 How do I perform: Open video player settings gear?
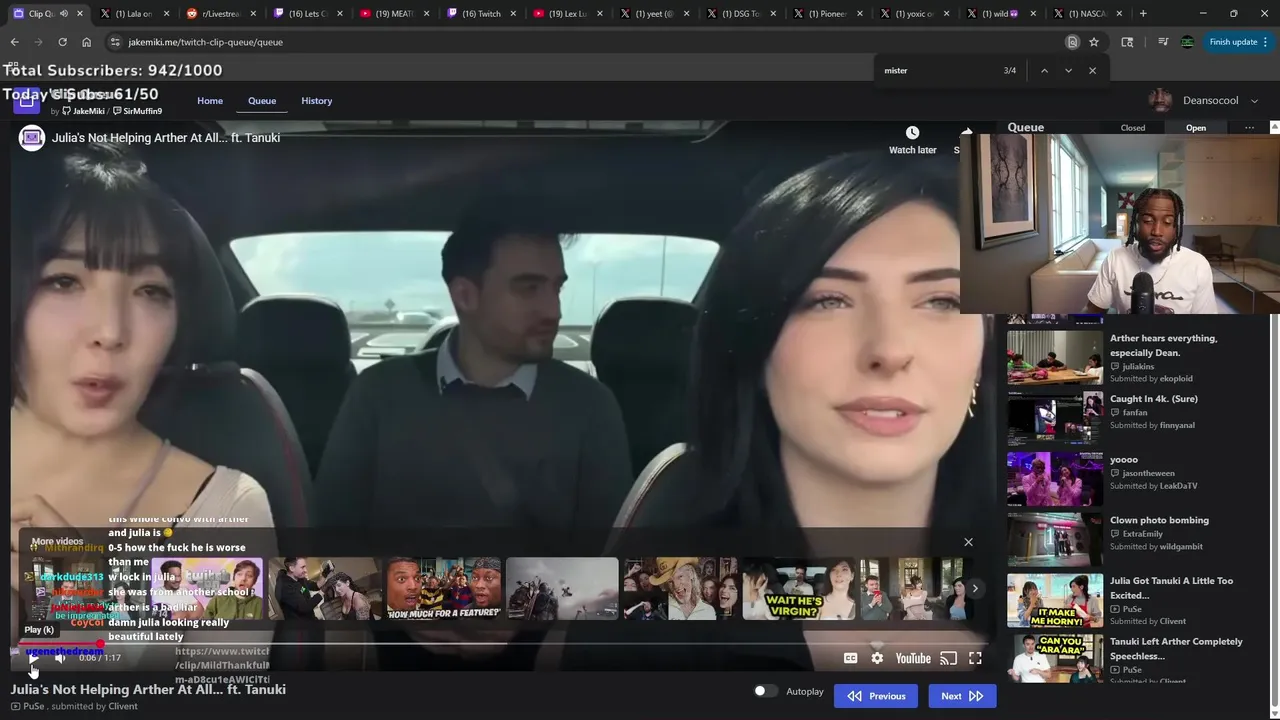click(877, 658)
